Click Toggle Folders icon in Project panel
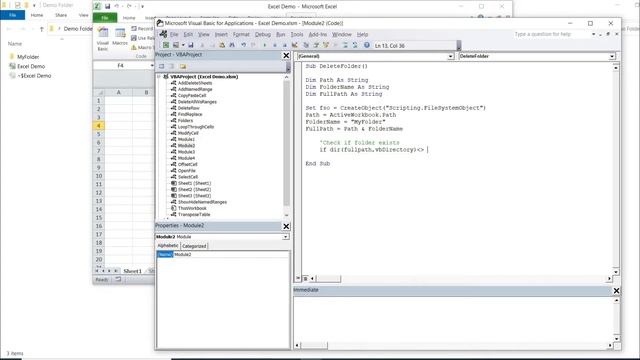The image size is (640, 360). tap(183, 66)
